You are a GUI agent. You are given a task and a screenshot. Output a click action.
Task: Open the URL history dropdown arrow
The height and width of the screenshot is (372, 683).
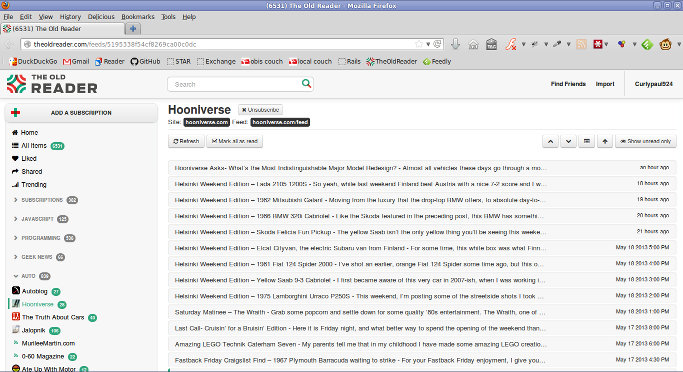click(x=428, y=44)
